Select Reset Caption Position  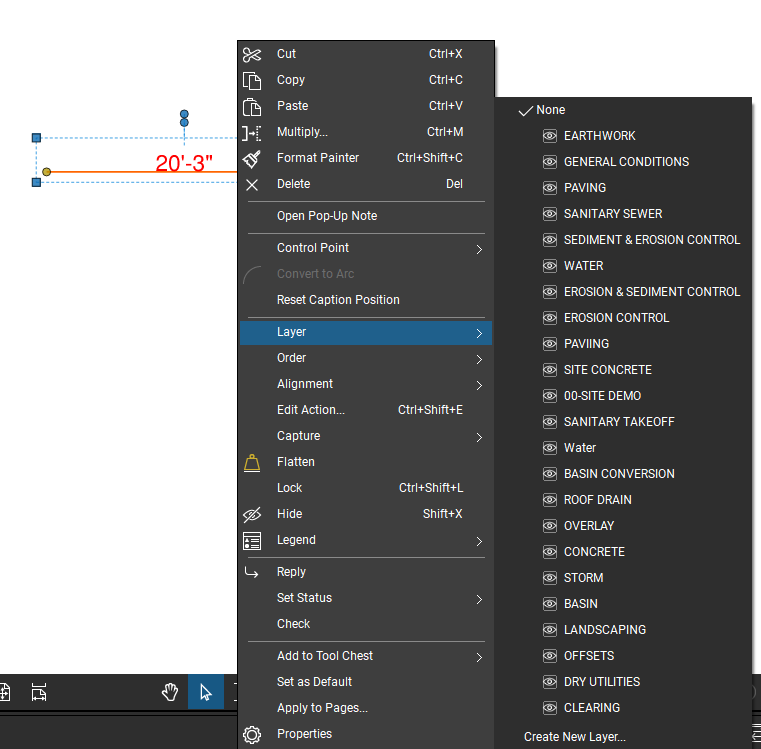[x=366, y=300]
